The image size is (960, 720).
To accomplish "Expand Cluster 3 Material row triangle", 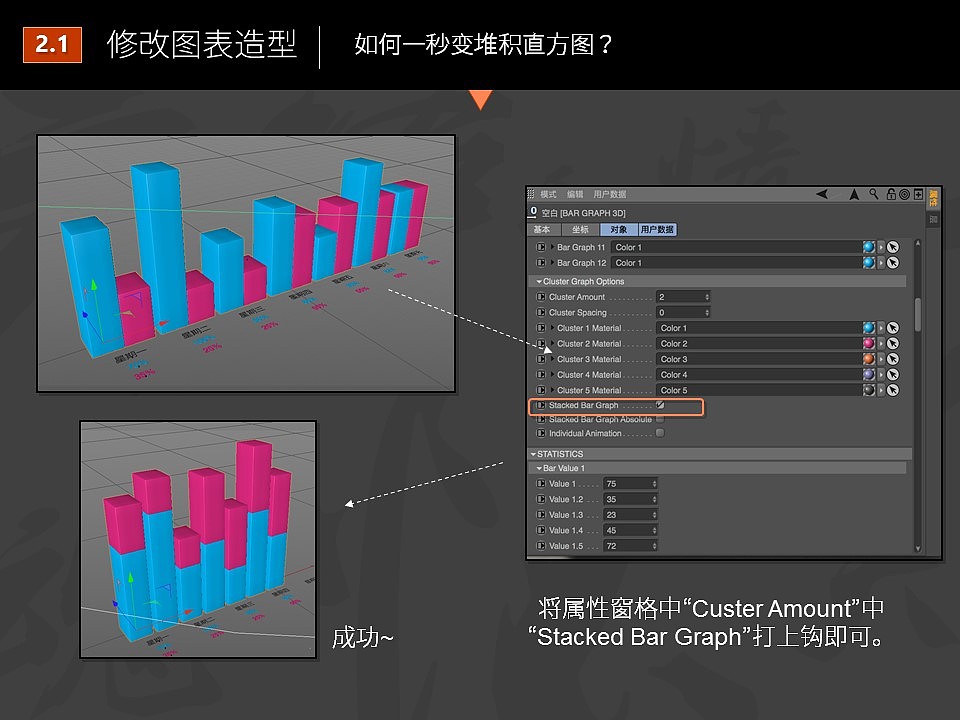I will (x=552, y=359).
